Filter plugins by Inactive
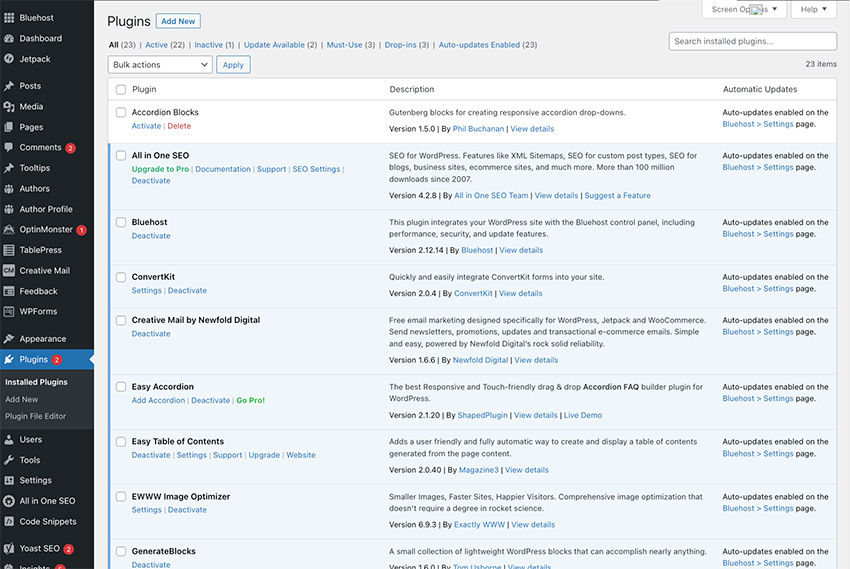850x569 pixels. coord(209,45)
